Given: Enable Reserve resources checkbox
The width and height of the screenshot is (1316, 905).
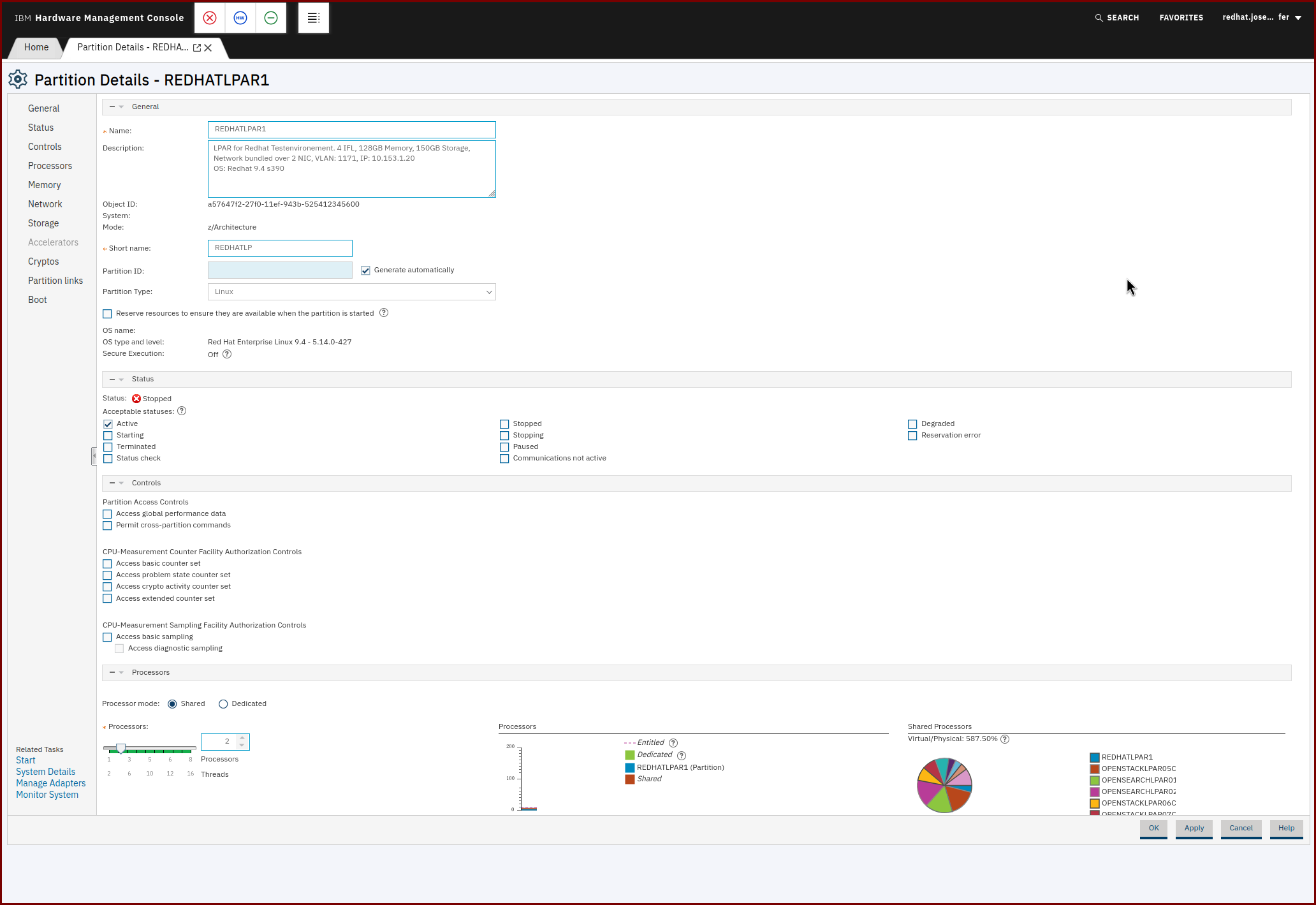Looking at the screenshot, I should pos(107,314).
